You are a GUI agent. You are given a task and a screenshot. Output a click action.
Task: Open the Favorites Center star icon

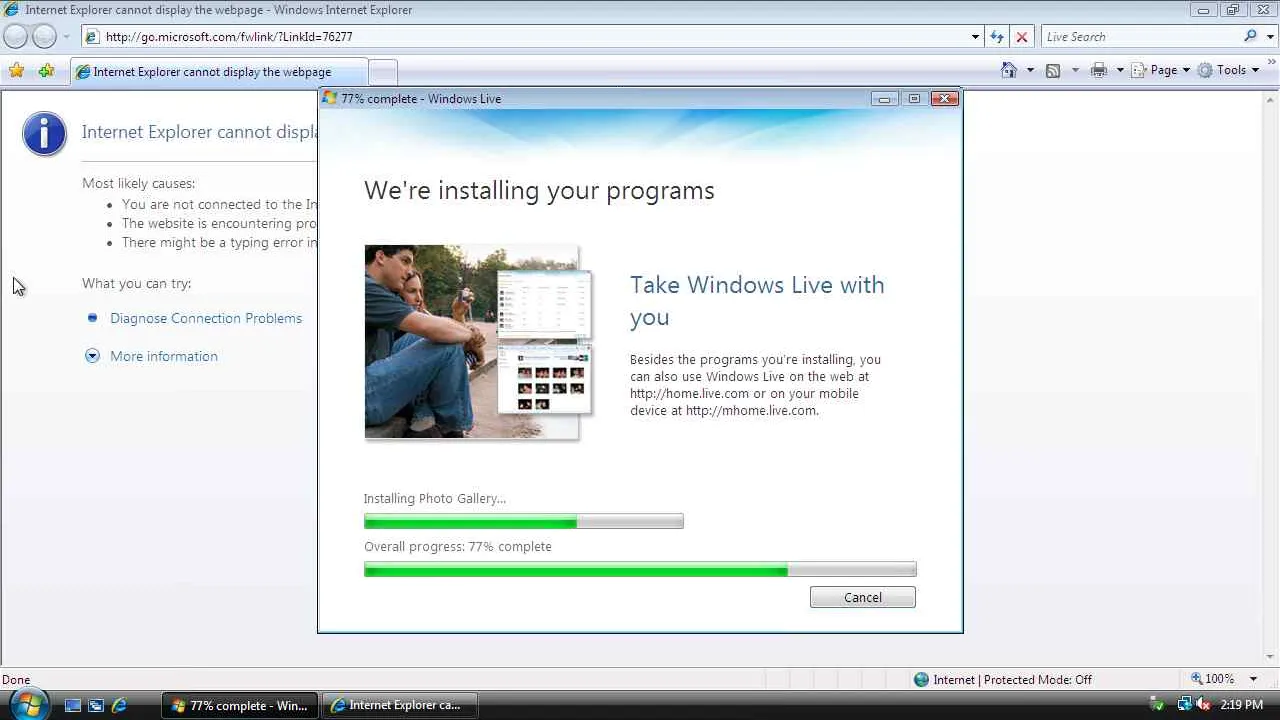click(x=16, y=71)
